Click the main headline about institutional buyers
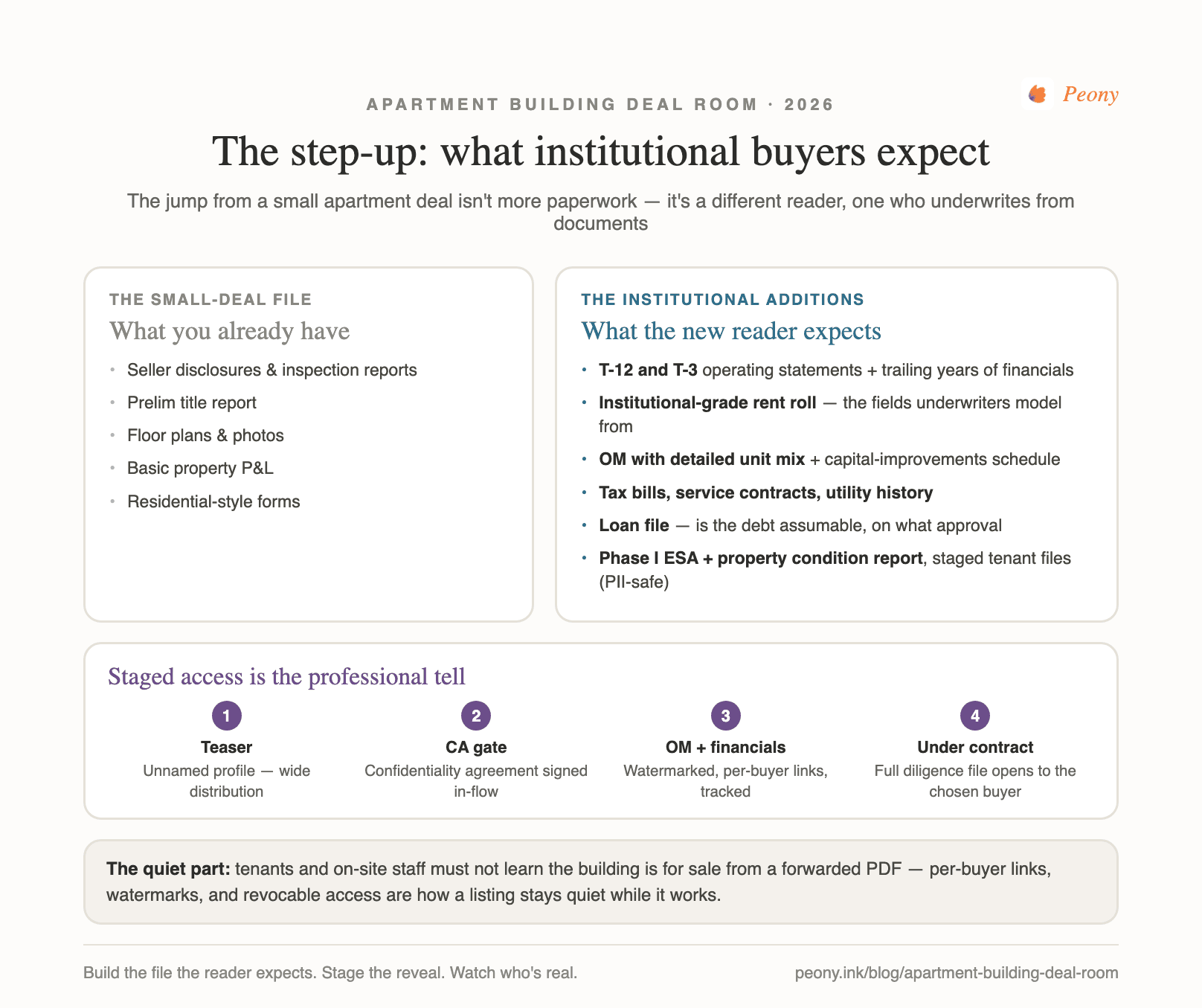 601,151
